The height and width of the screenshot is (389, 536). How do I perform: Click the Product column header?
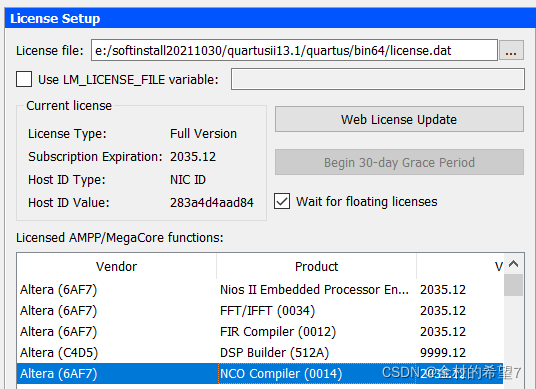click(316, 266)
